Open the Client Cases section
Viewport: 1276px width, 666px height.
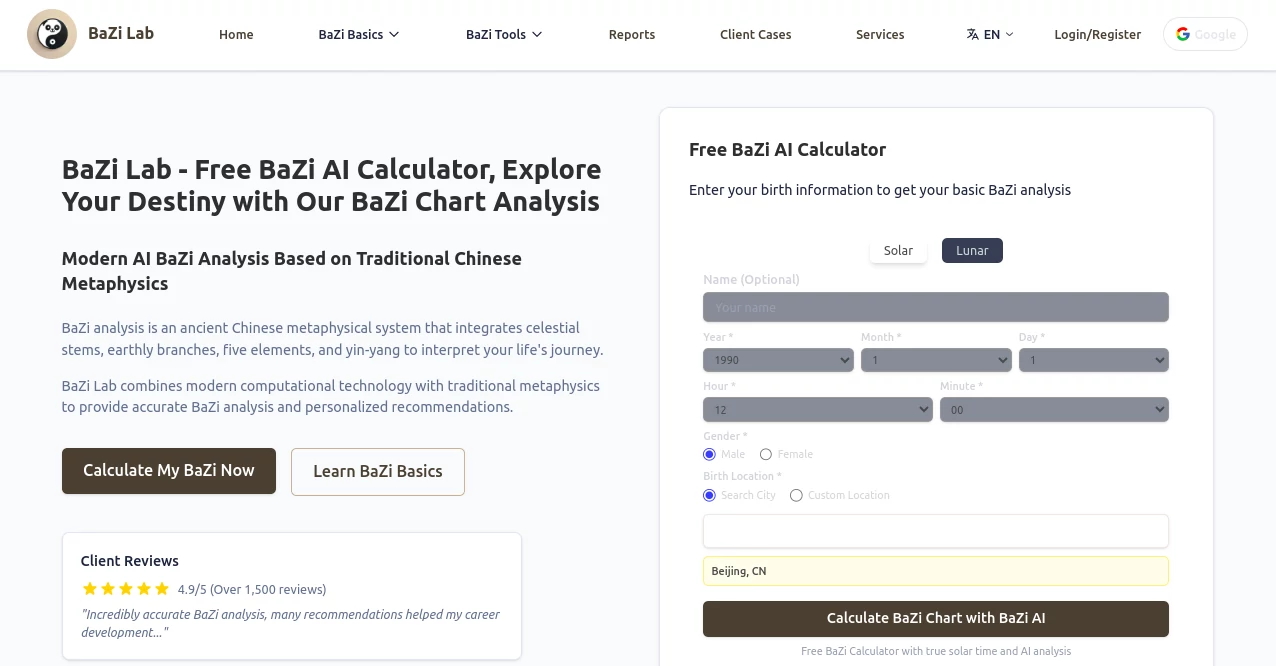click(x=755, y=33)
